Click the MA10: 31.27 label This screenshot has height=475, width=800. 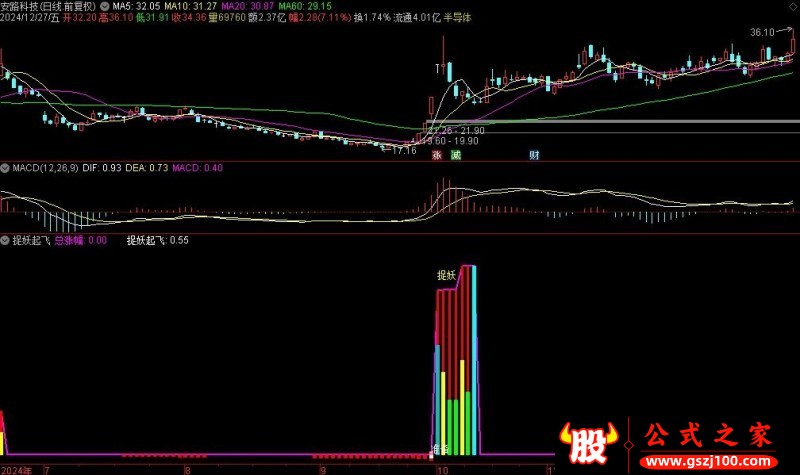[190, 7]
